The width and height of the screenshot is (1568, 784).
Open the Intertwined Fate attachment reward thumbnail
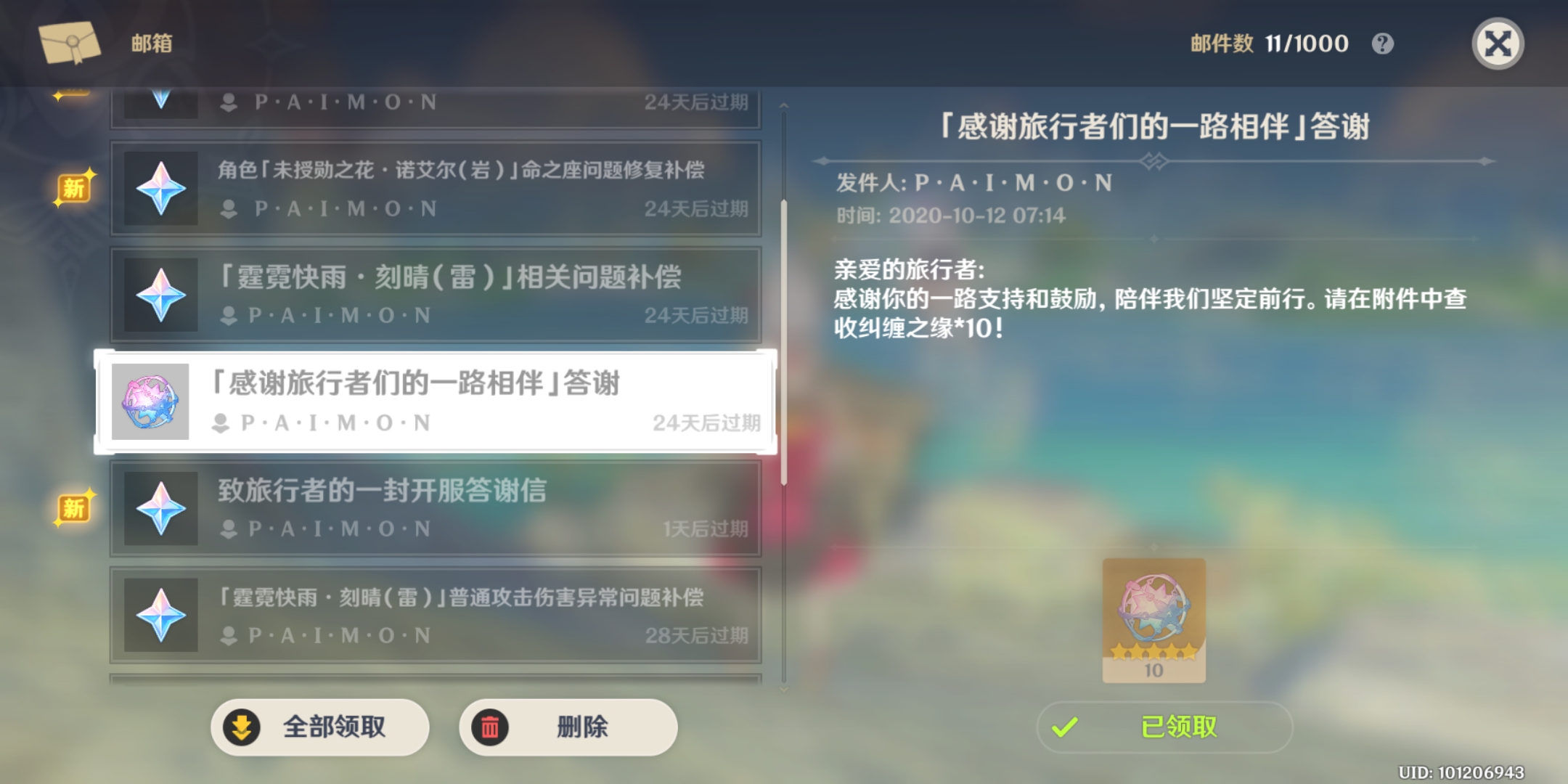point(1153,621)
